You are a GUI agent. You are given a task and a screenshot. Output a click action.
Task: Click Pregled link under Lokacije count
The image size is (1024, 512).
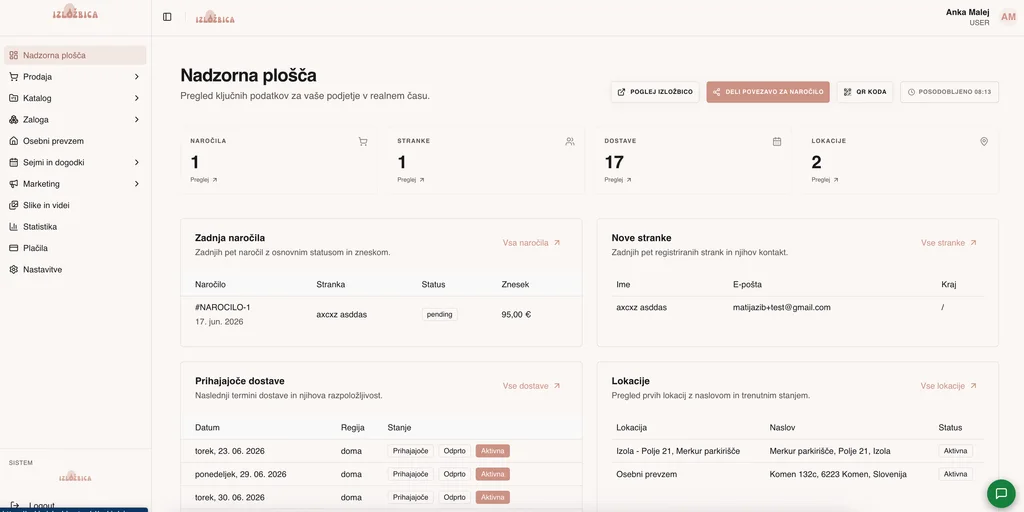tap(825, 180)
